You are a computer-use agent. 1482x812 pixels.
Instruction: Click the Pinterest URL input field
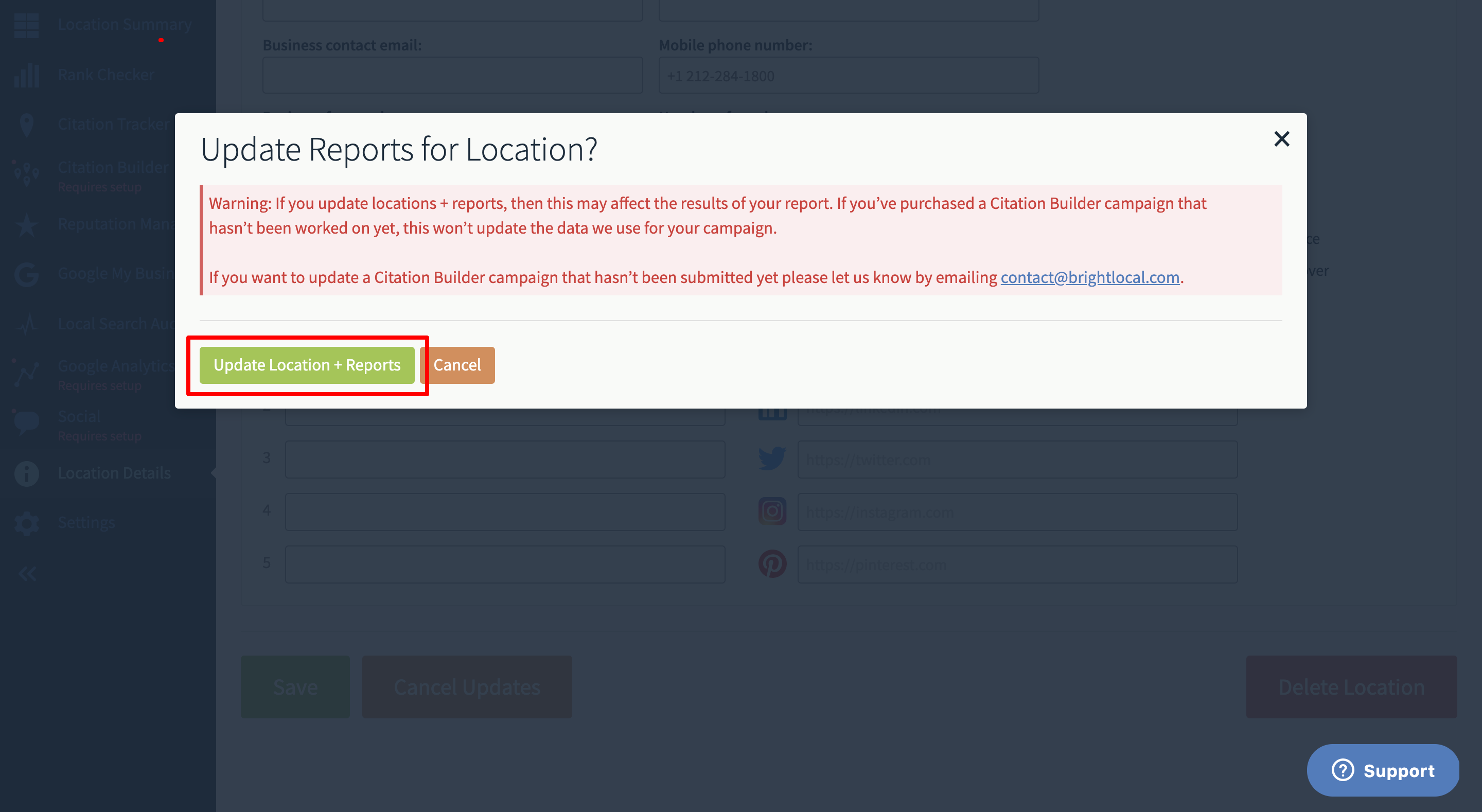pos(1017,564)
